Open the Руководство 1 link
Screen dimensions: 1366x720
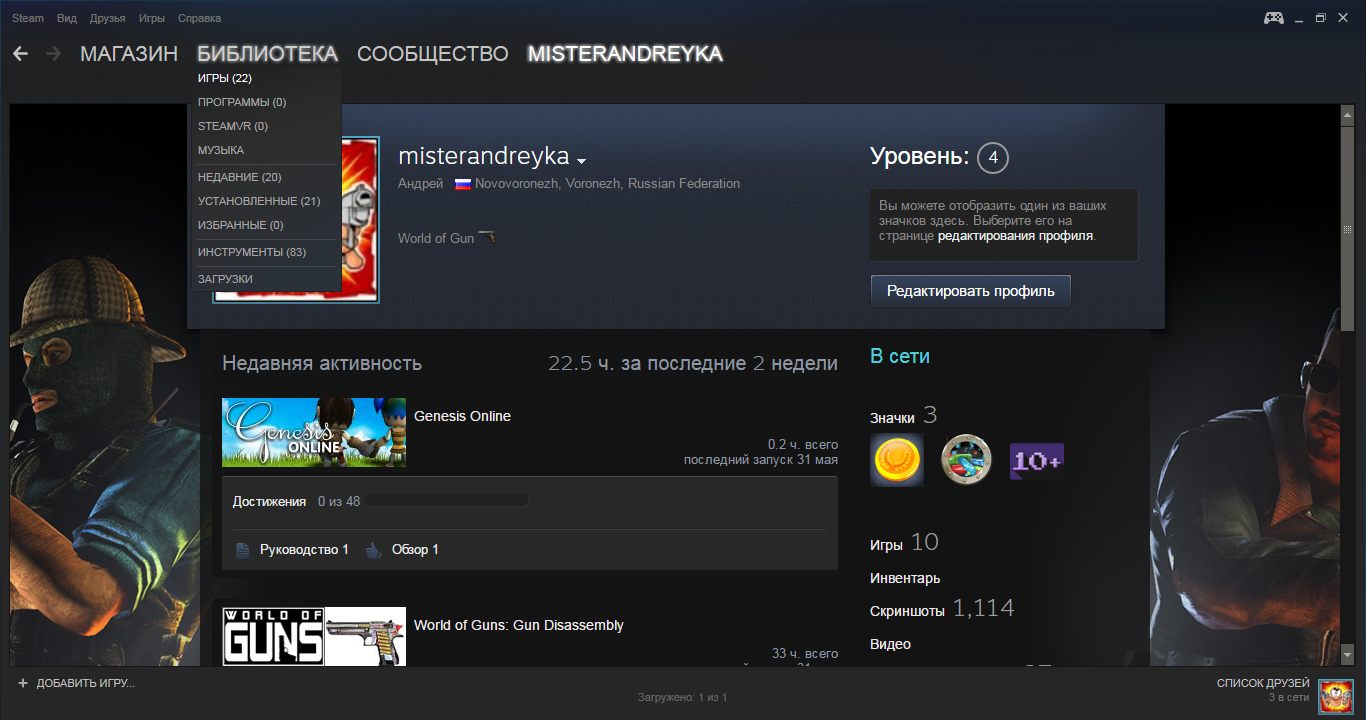click(304, 550)
